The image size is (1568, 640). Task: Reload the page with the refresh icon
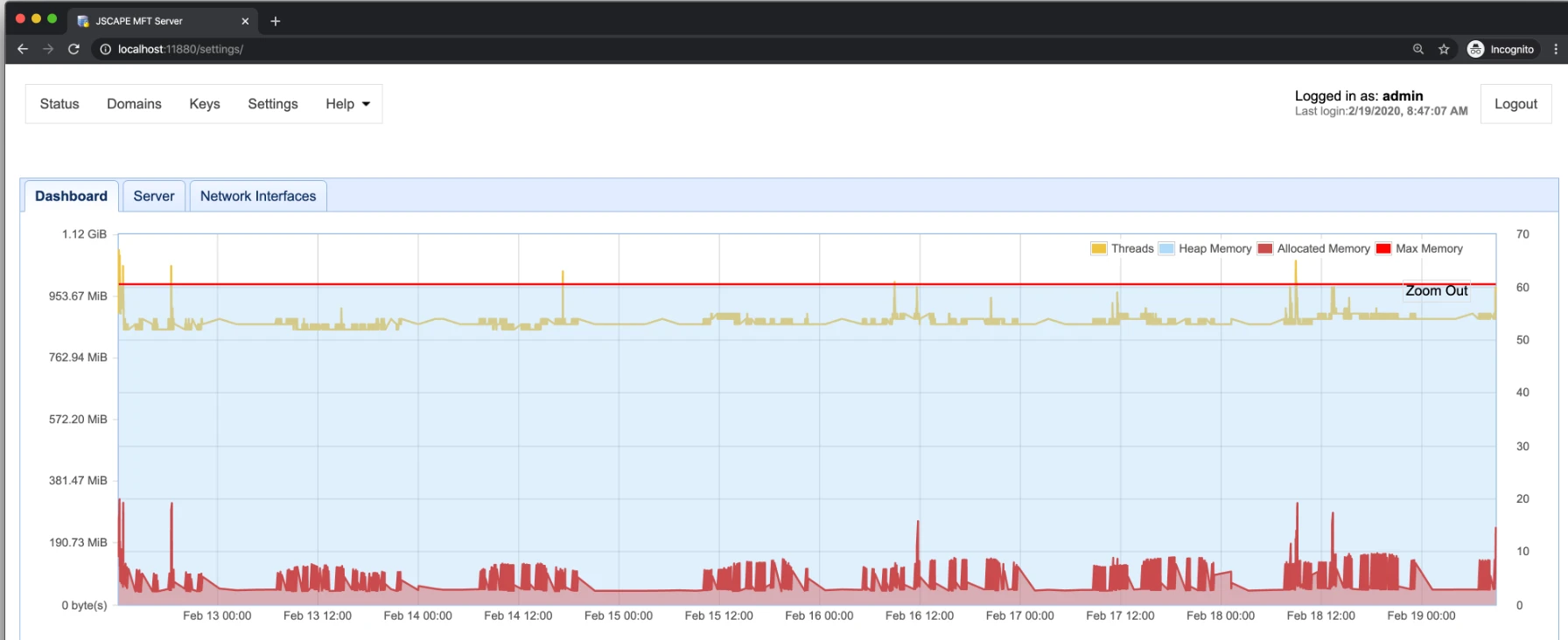point(74,49)
